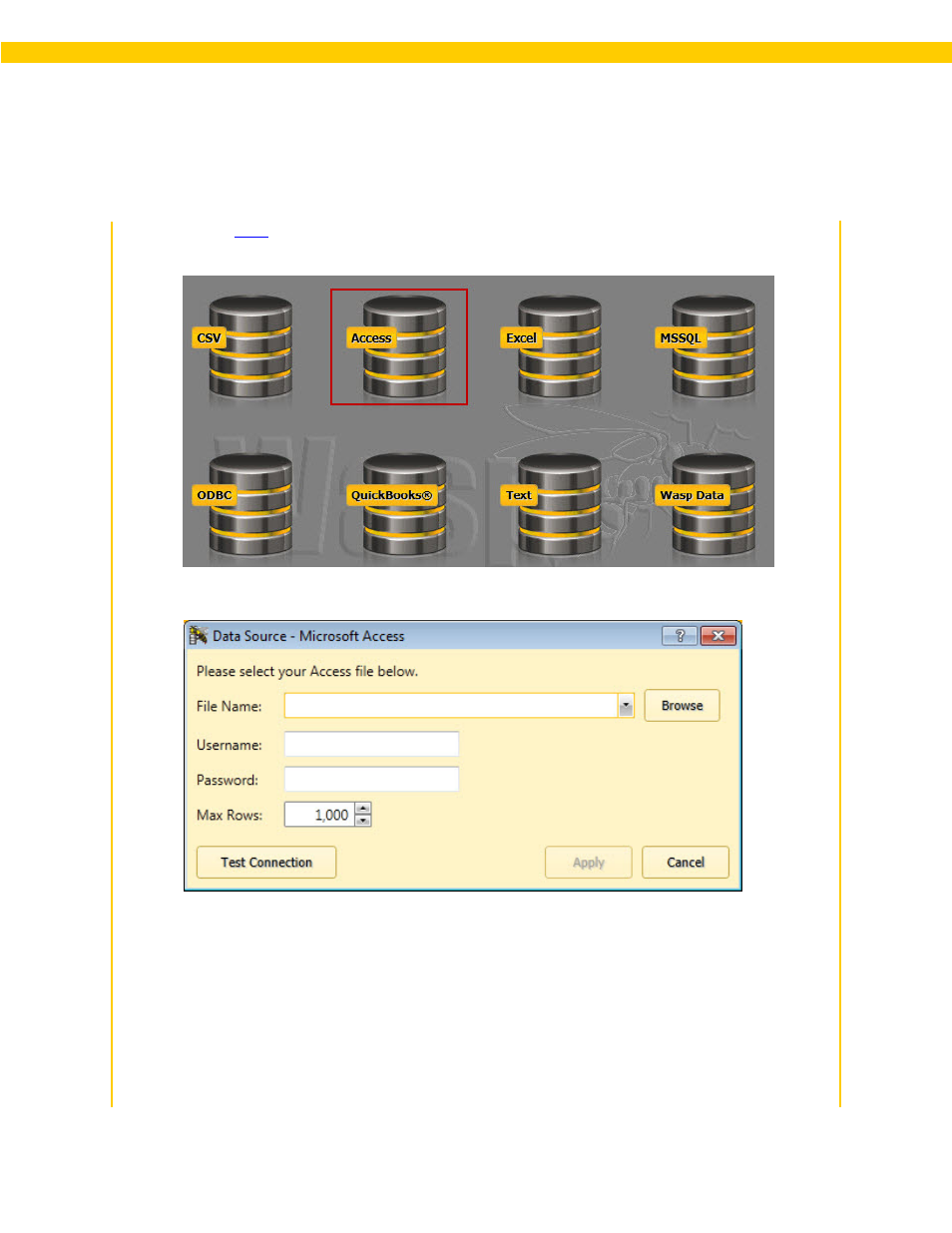Open the ODBC data source icon
The width and height of the screenshot is (952, 1233).
coord(242,504)
